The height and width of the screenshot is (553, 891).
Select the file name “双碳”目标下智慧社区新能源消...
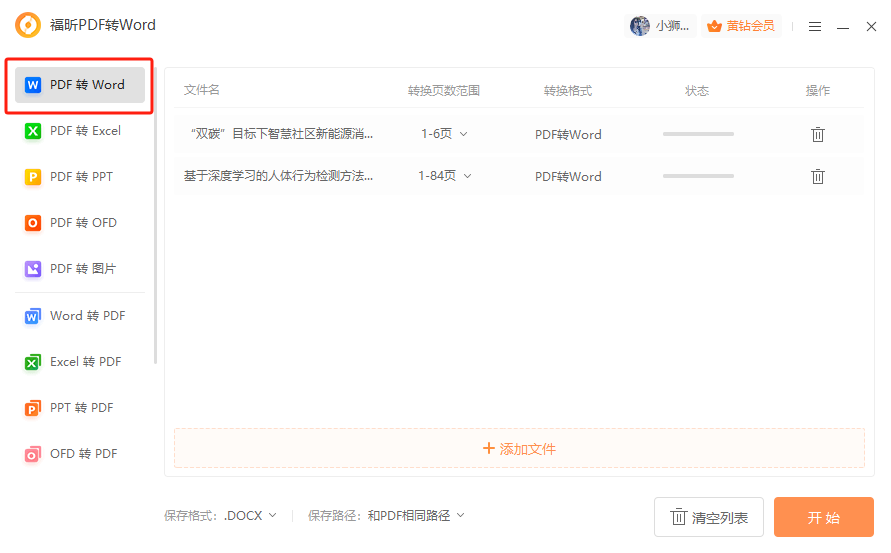click(282, 134)
